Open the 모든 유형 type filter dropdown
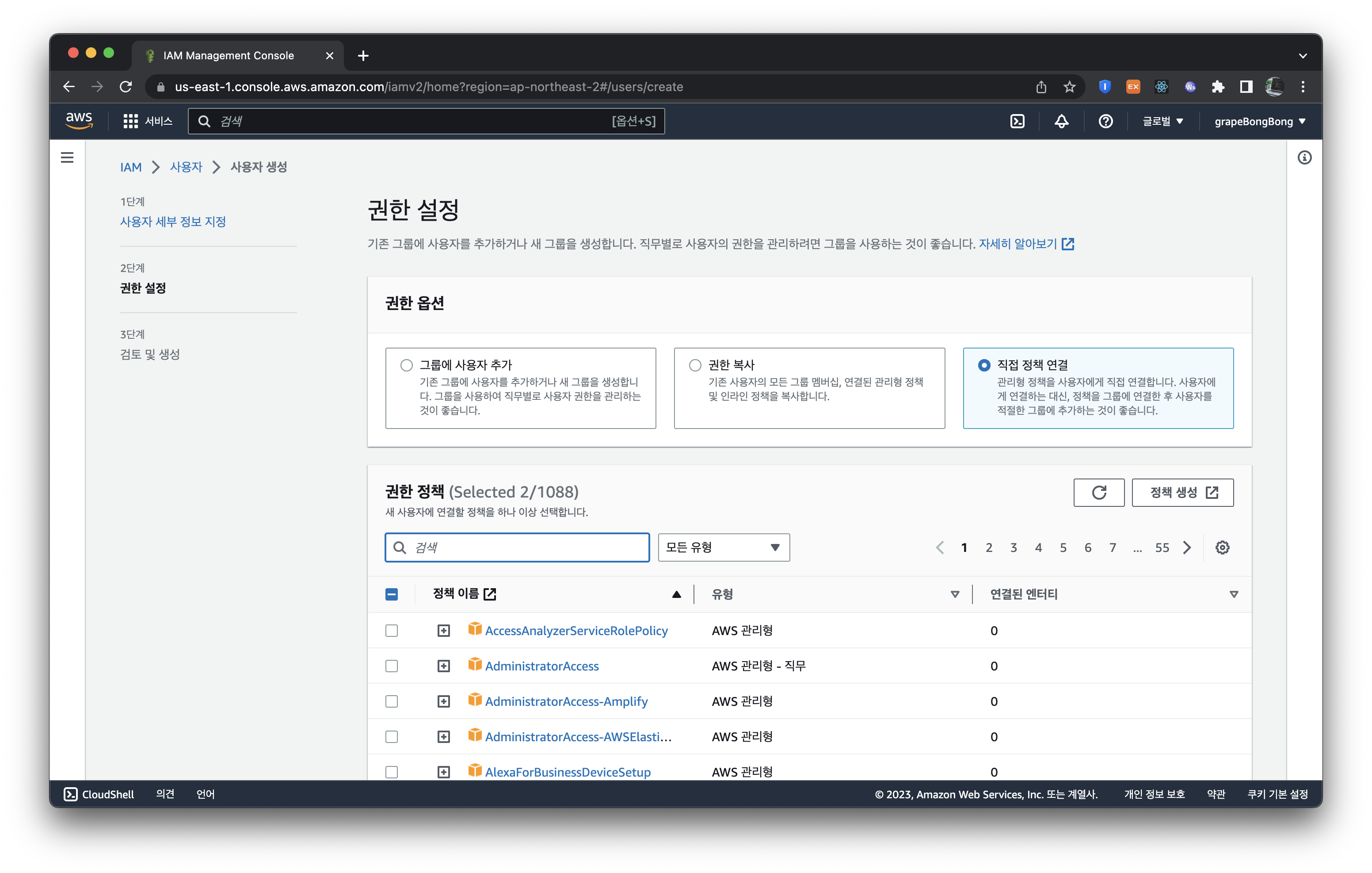1372x873 pixels. point(723,548)
